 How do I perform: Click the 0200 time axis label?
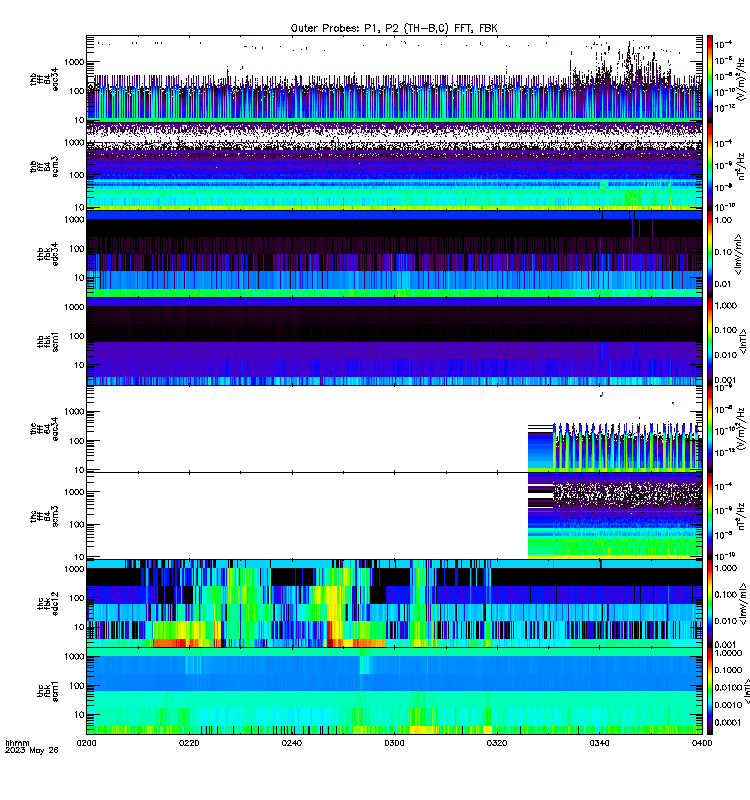[86, 743]
